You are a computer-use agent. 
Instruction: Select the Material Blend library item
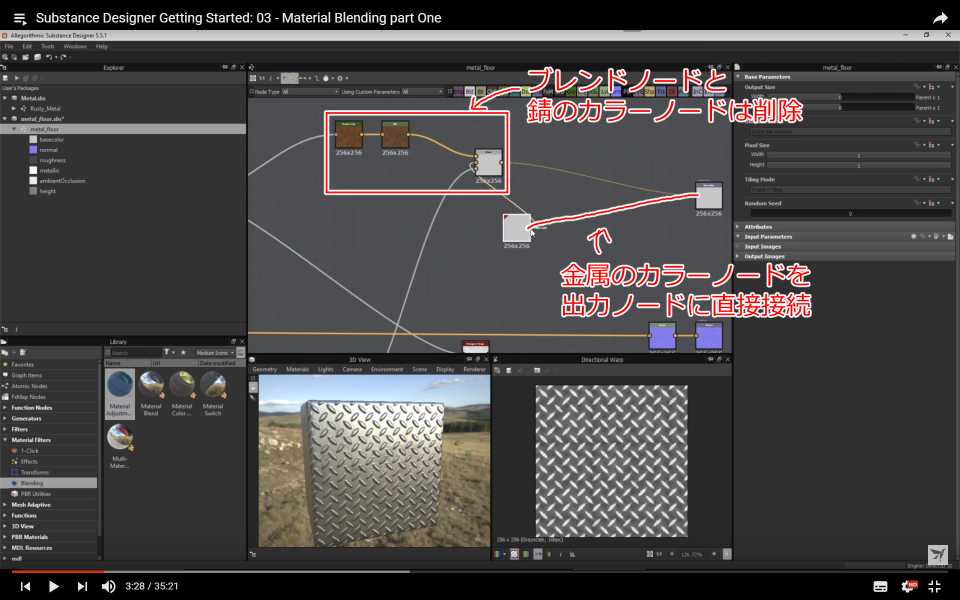pyautogui.click(x=151, y=394)
